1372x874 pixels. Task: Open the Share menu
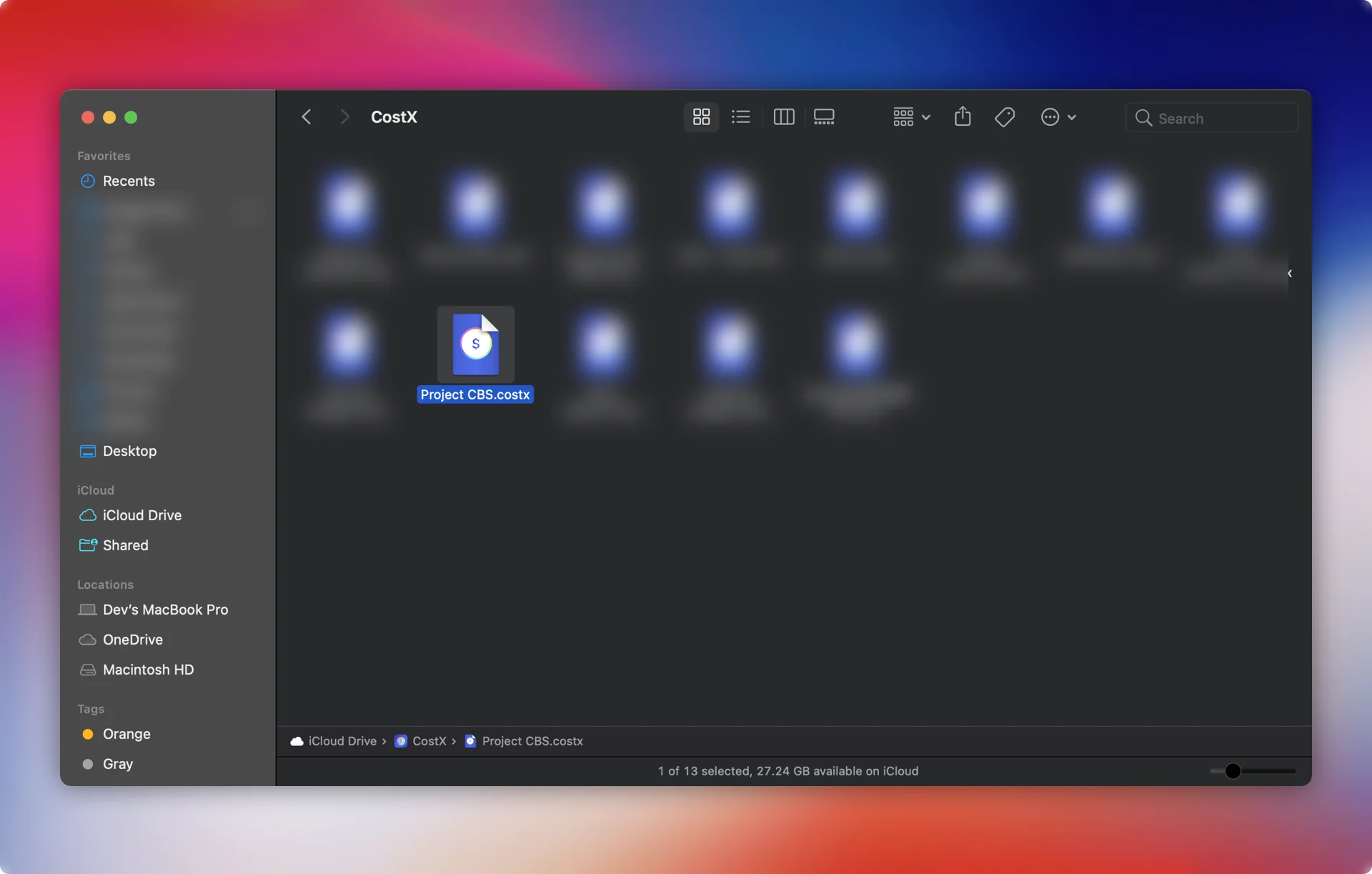tap(963, 116)
